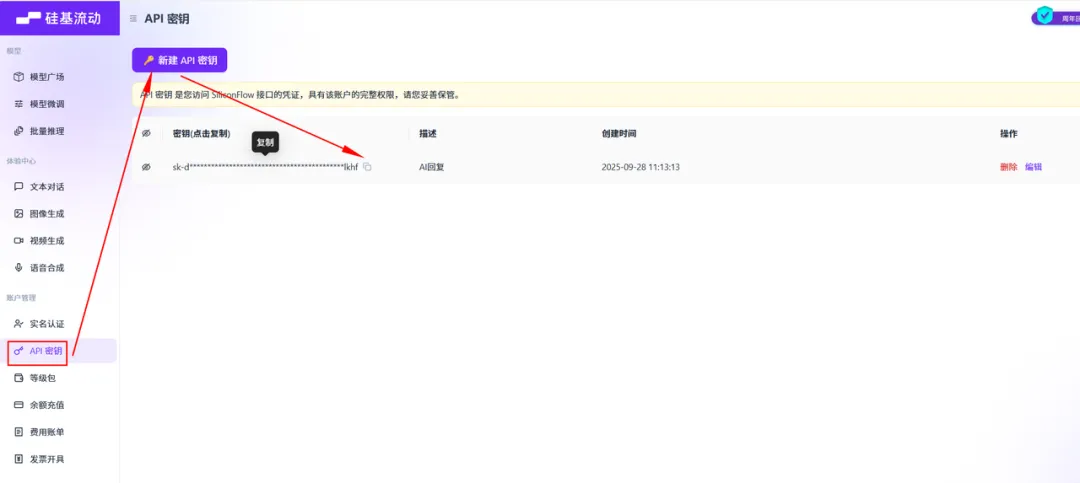This screenshot has width=1080, height=483.
Task: Click the API 密钥 key icon in sidebar
Action: [19, 351]
